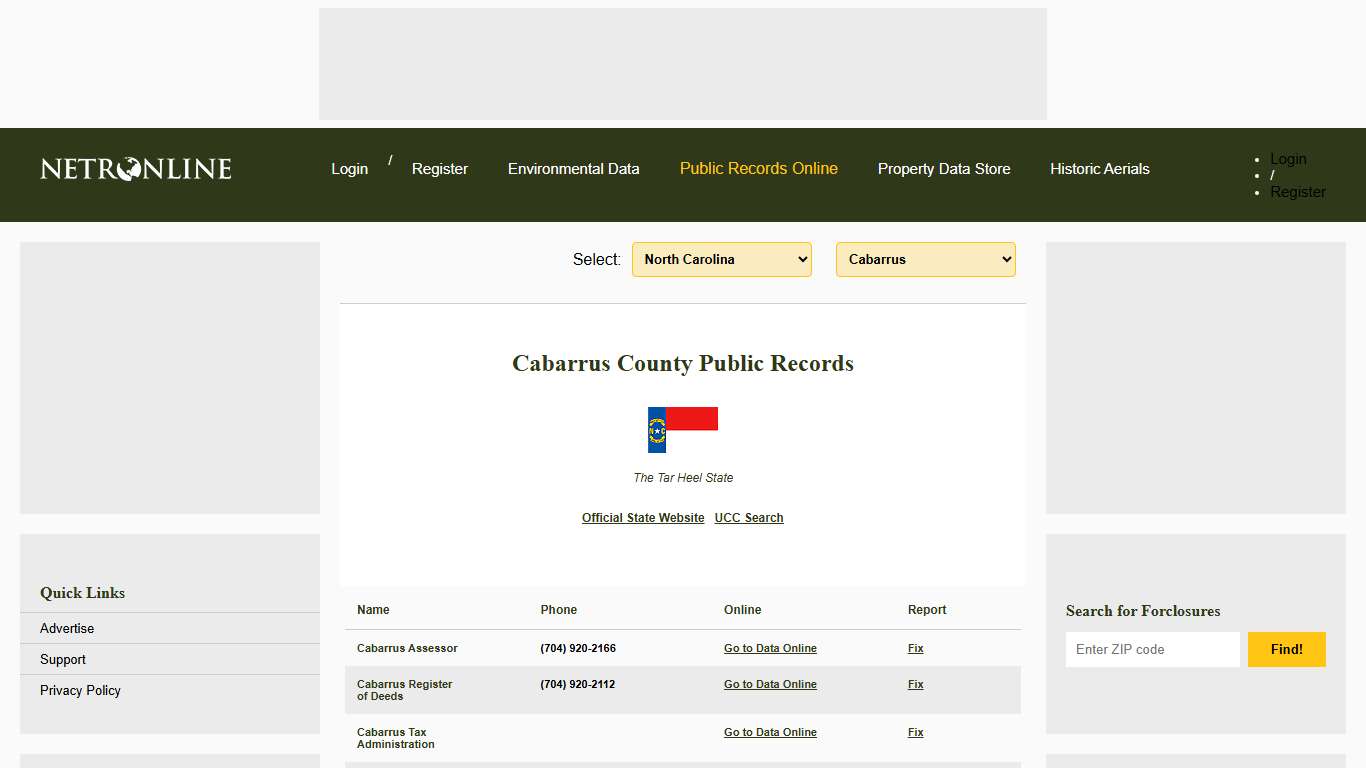This screenshot has width=1366, height=768.
Task: Select Public Records Online from the navigation
Action: (x=758, y=168)
